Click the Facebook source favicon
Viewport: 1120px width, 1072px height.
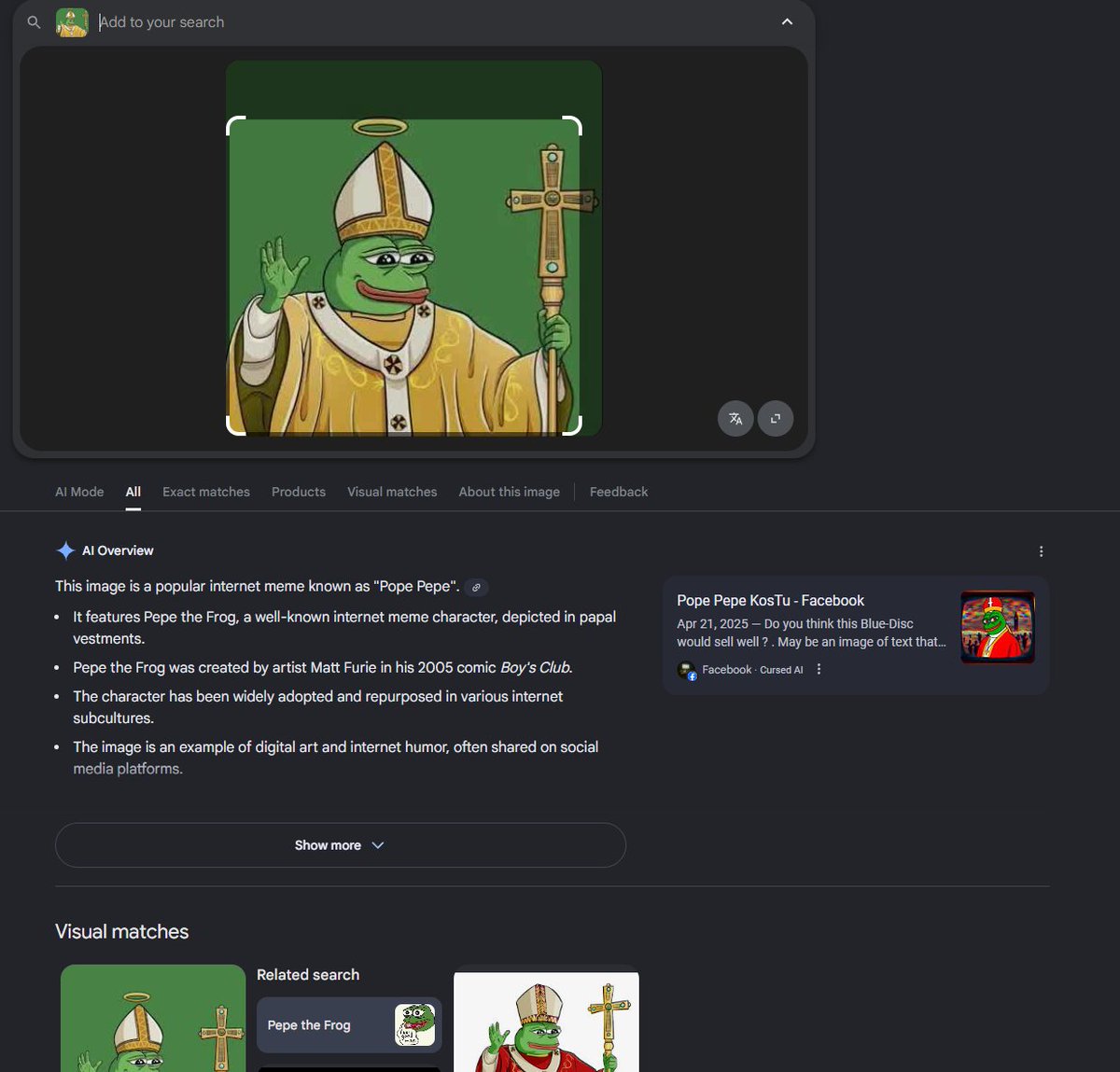[x=687, y=670]
